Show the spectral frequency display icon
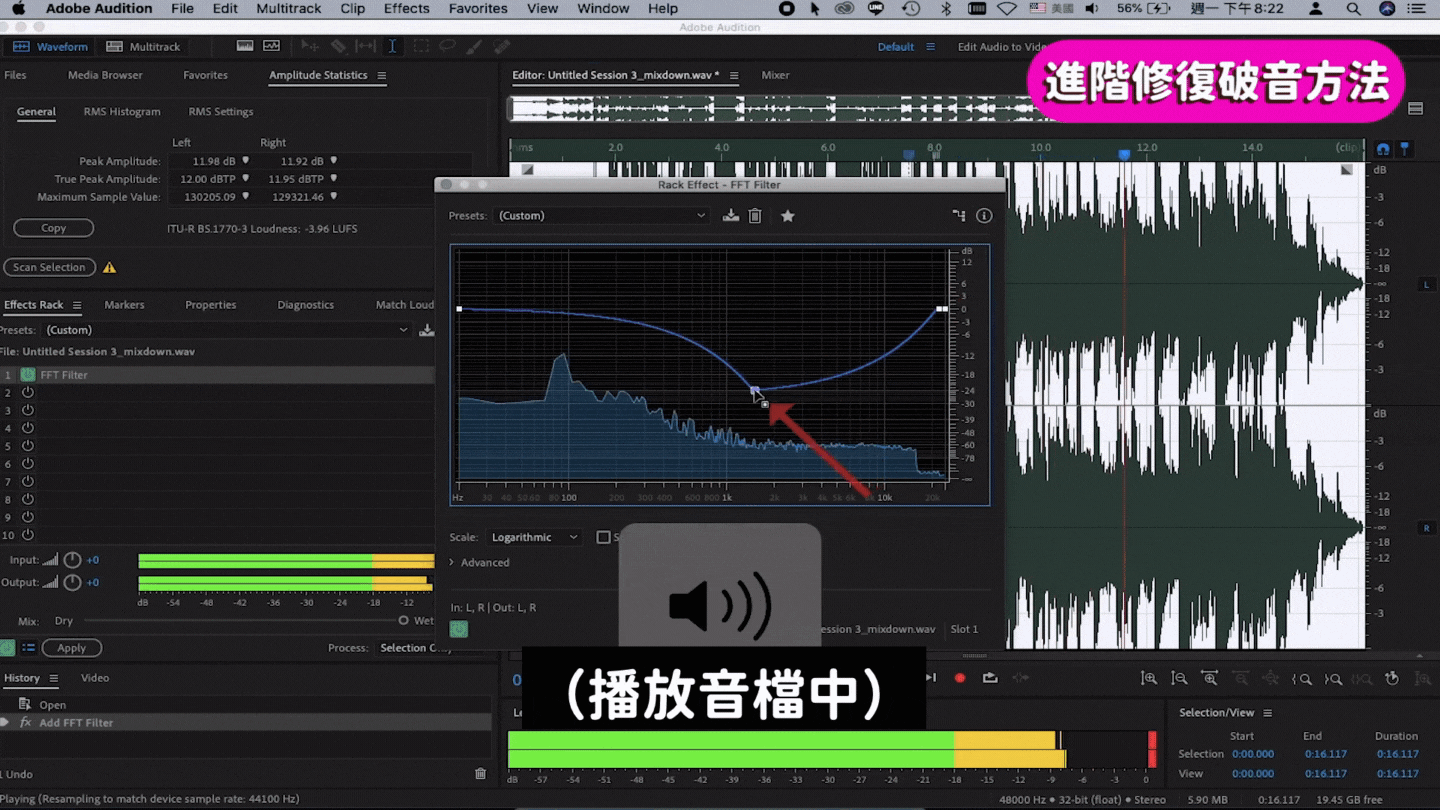Screen dimensions: 1440x810 tap(245, 46)
